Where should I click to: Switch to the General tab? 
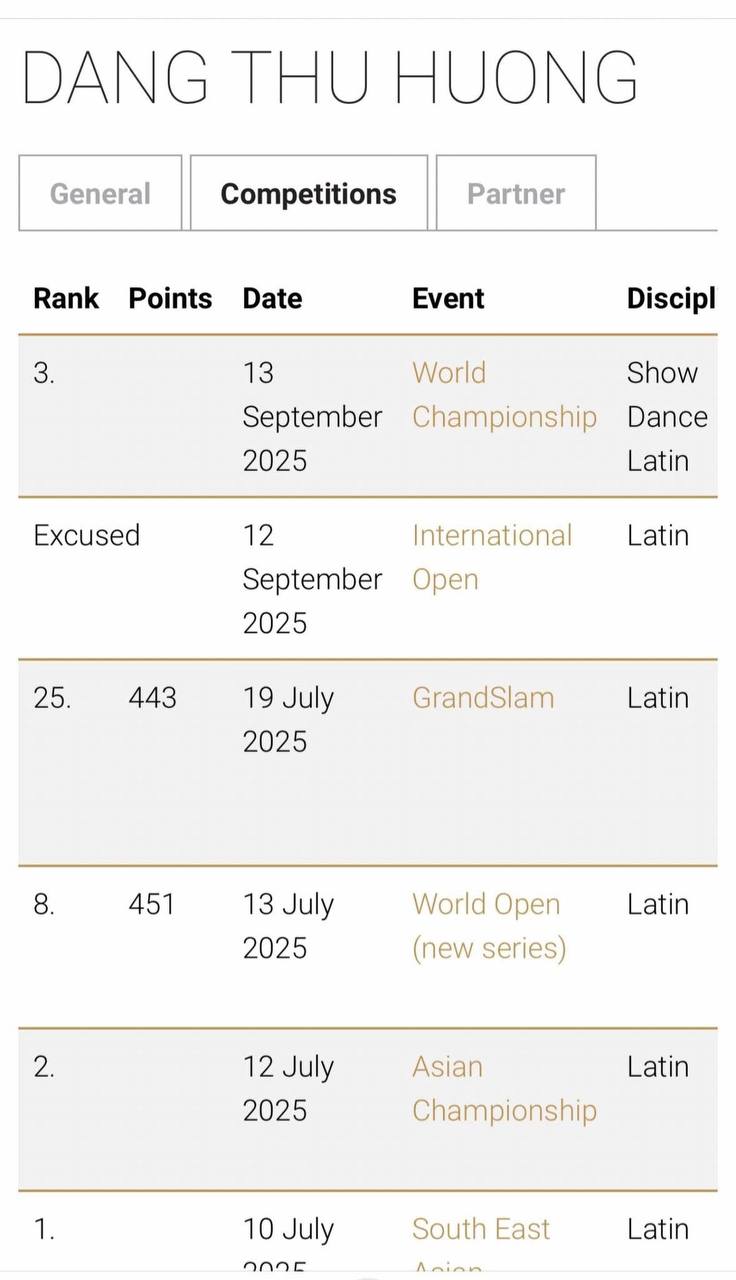click(100, 193)
